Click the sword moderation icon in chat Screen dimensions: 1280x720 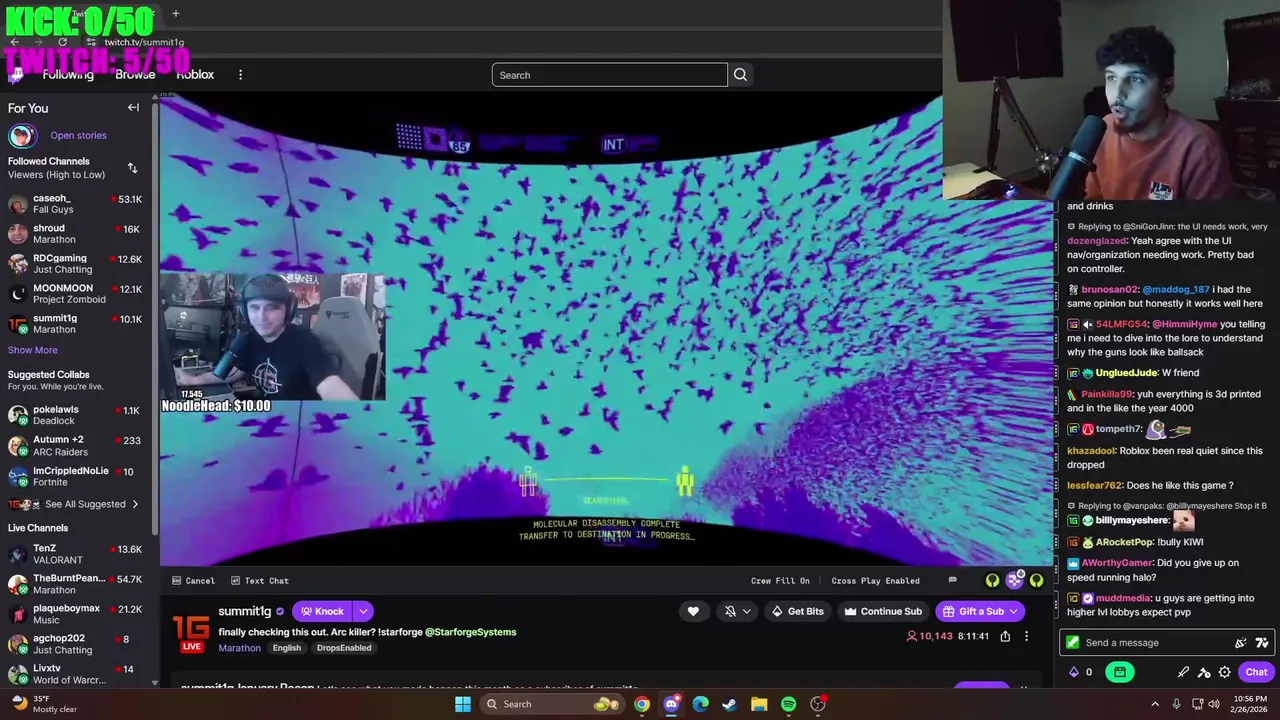point(1183,672)
